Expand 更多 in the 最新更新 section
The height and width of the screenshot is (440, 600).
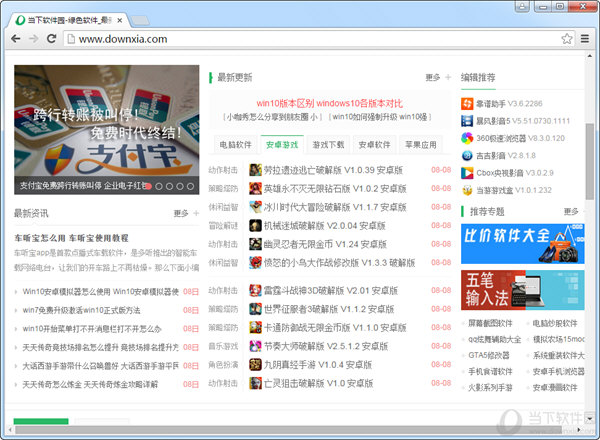[x=432, y=77]
